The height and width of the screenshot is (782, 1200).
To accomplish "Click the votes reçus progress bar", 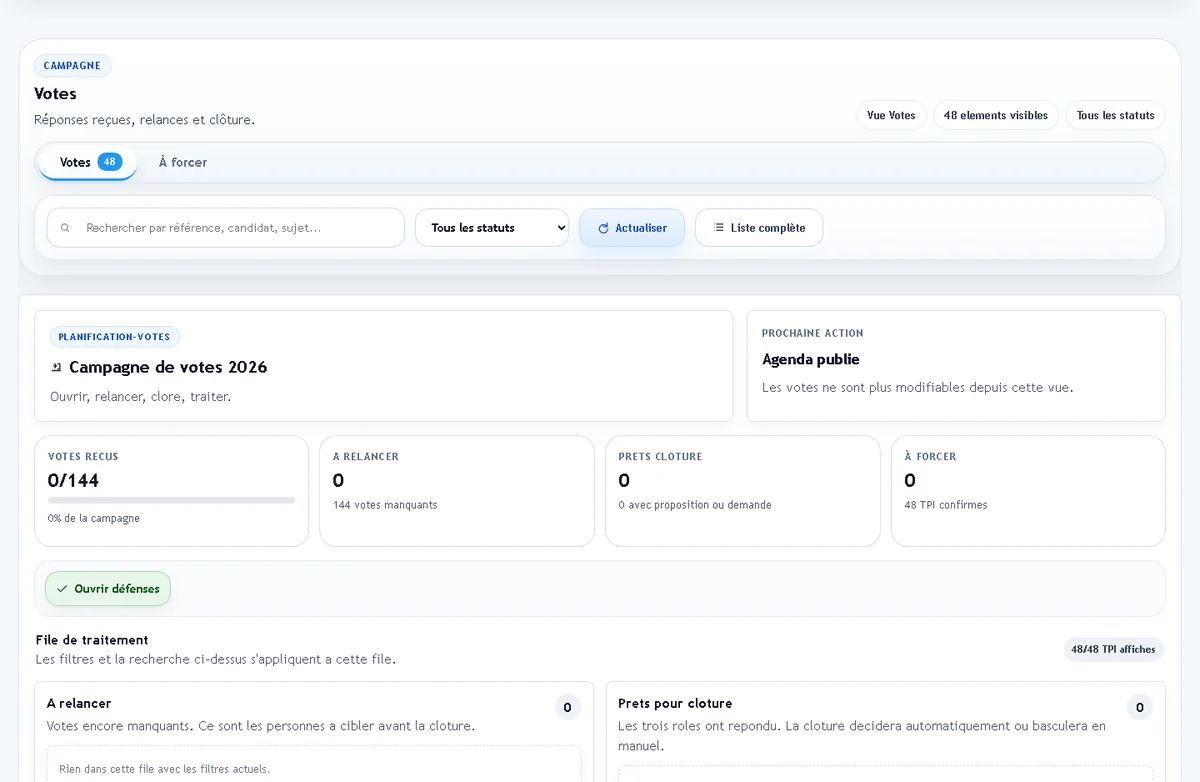I will [171, 500].
